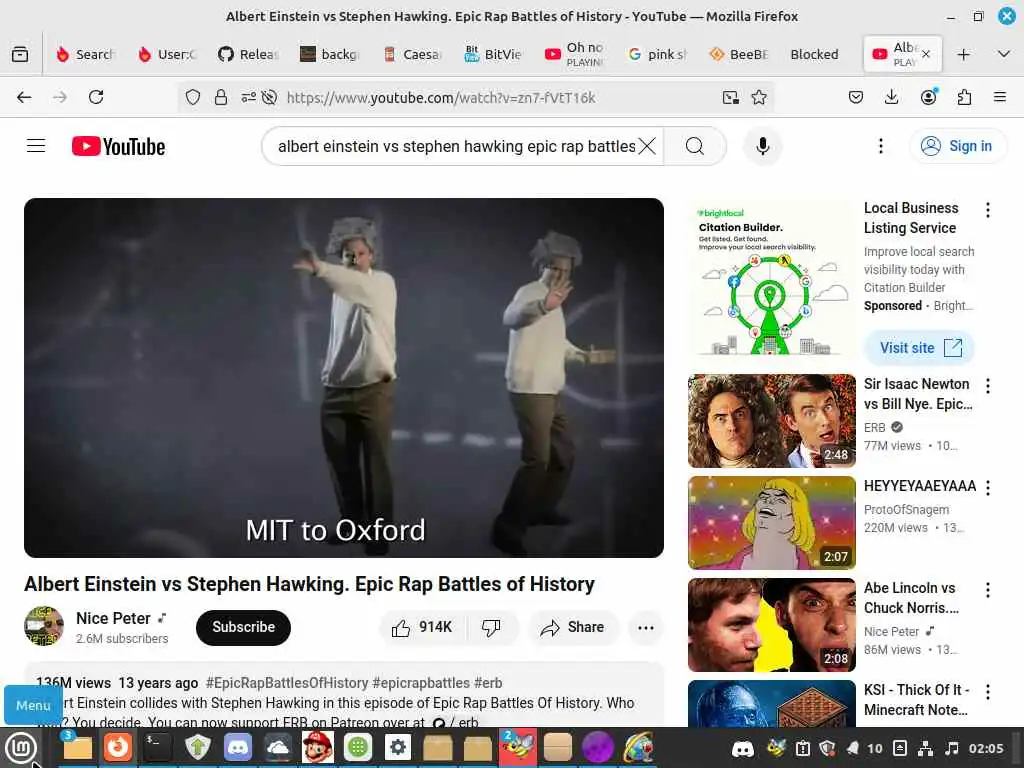Click the YouTube search magnifier button
This screenshot has width=1024, height=768.
pos(695,146)
